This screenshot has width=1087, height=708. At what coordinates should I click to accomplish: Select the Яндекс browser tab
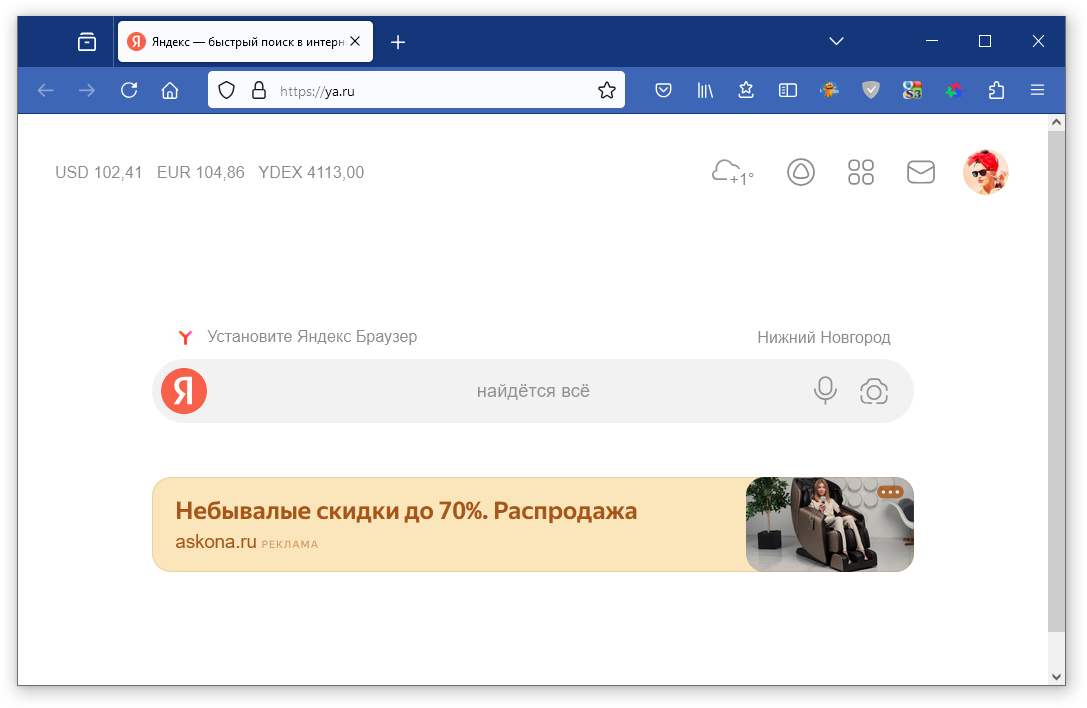[245, 42]
